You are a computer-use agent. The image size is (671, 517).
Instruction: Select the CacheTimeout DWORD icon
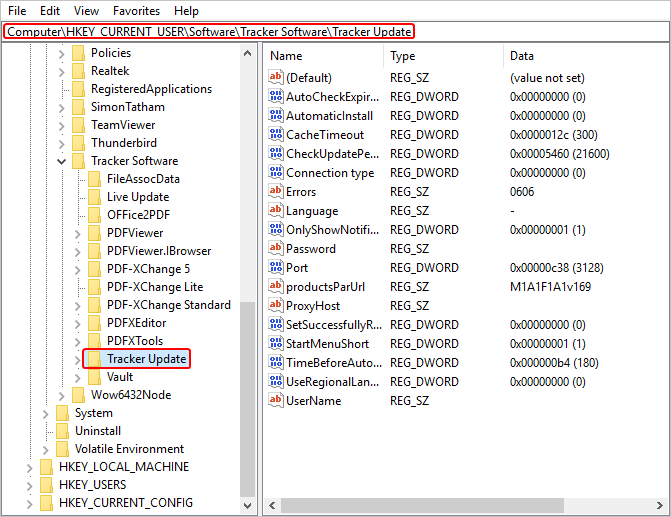coord(276,134)
